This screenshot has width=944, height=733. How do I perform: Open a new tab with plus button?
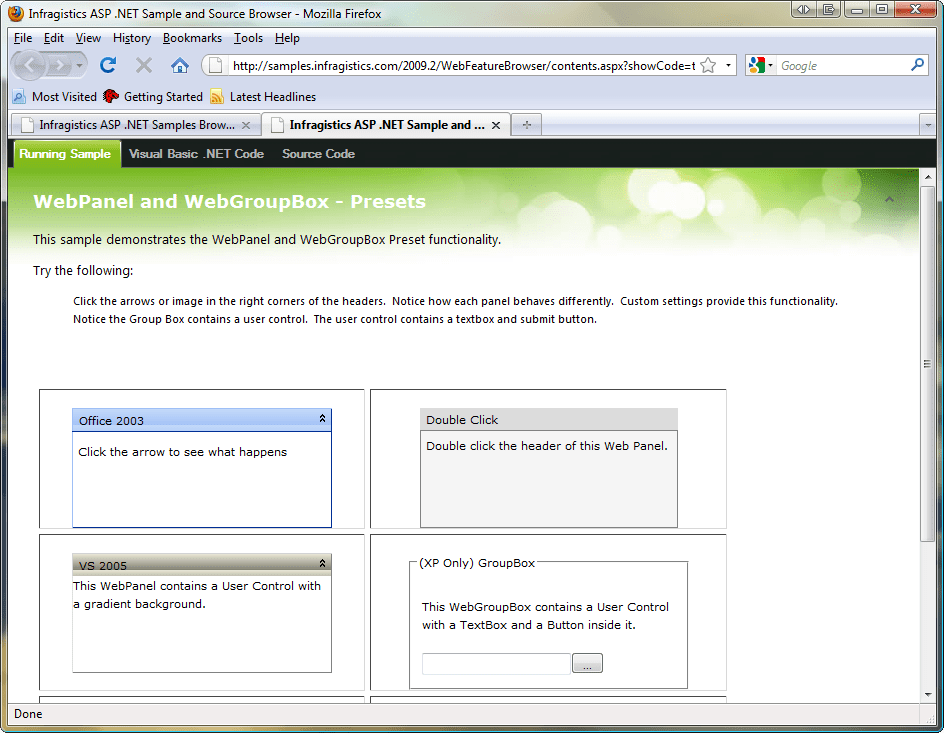[x=527, y=125]
